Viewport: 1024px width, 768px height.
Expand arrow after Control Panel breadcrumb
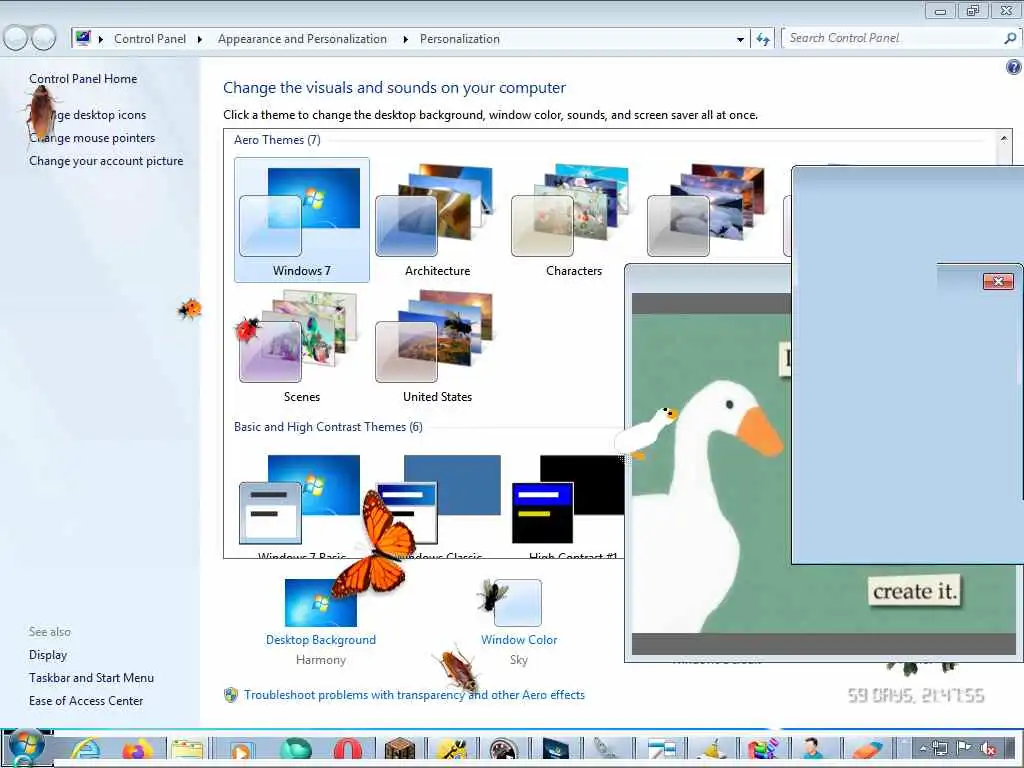point(200,39)
